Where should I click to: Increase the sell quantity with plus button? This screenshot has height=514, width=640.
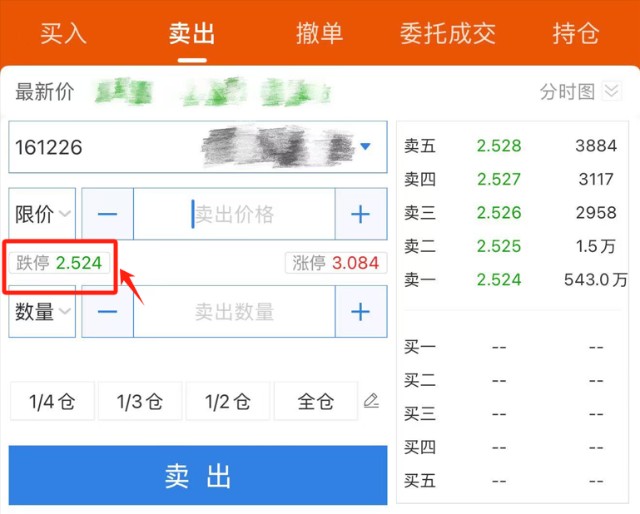click(x=360, y=312)
